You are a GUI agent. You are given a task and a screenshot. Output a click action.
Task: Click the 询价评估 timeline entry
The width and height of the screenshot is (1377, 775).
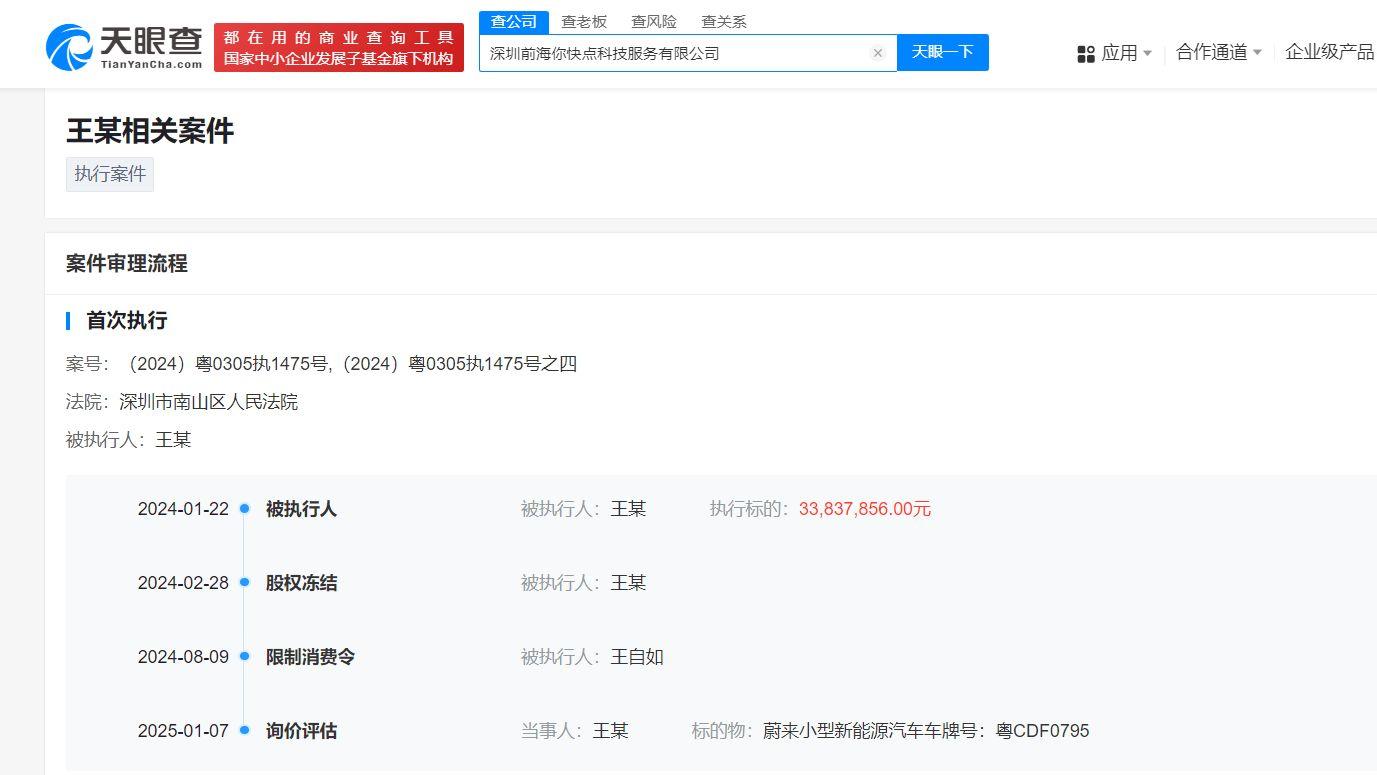point(301,731)
